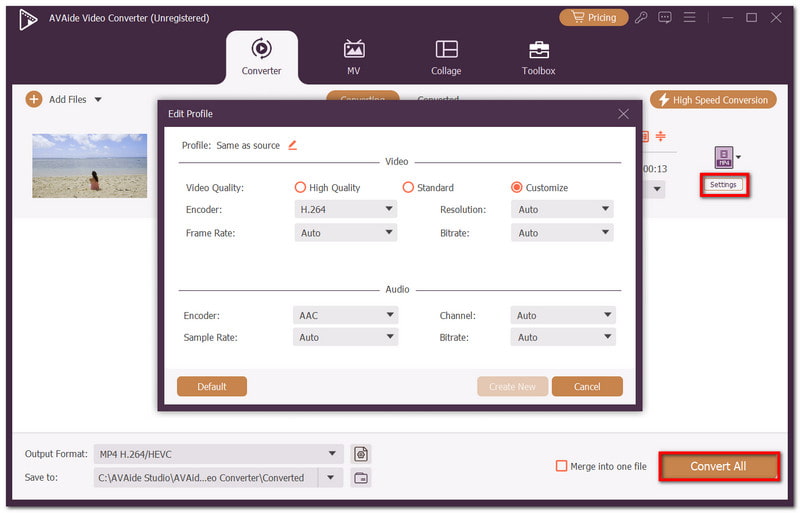This screenshot has width=800, height=513.
Task: Open the audio Channel dropdown
Action: click(x=563, y=315)
